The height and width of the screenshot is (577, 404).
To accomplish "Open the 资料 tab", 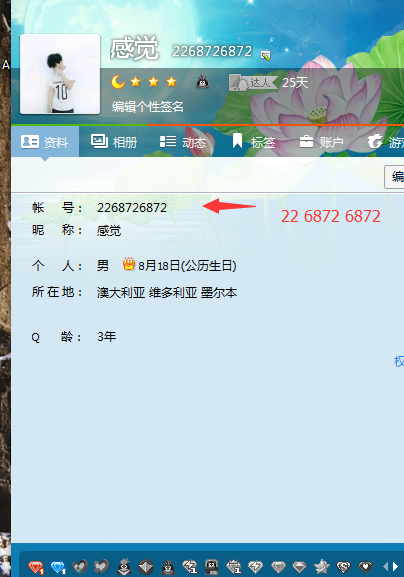I will pyautogui.click(x=45, y=142).
